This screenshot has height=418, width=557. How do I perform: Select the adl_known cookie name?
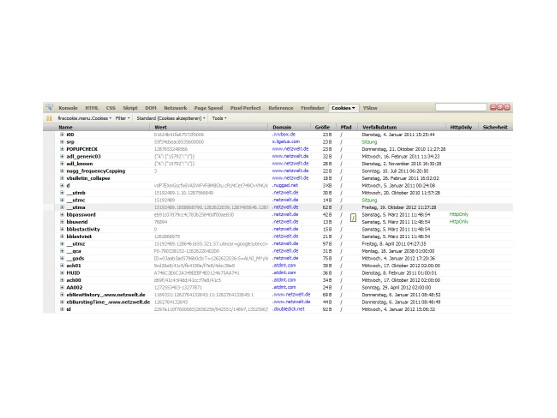[80, 164]
